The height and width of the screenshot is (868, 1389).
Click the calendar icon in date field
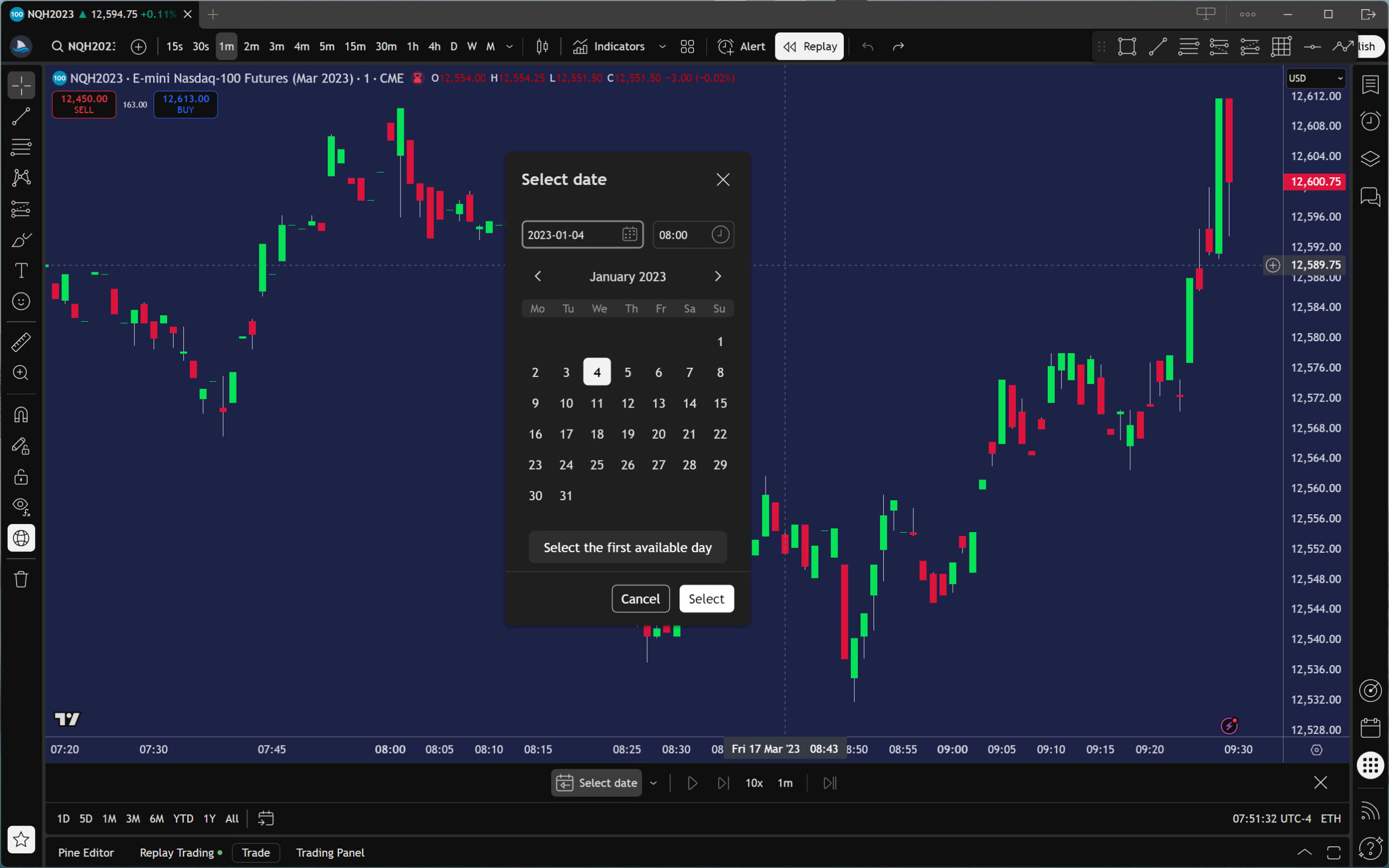tap(629, 234)
